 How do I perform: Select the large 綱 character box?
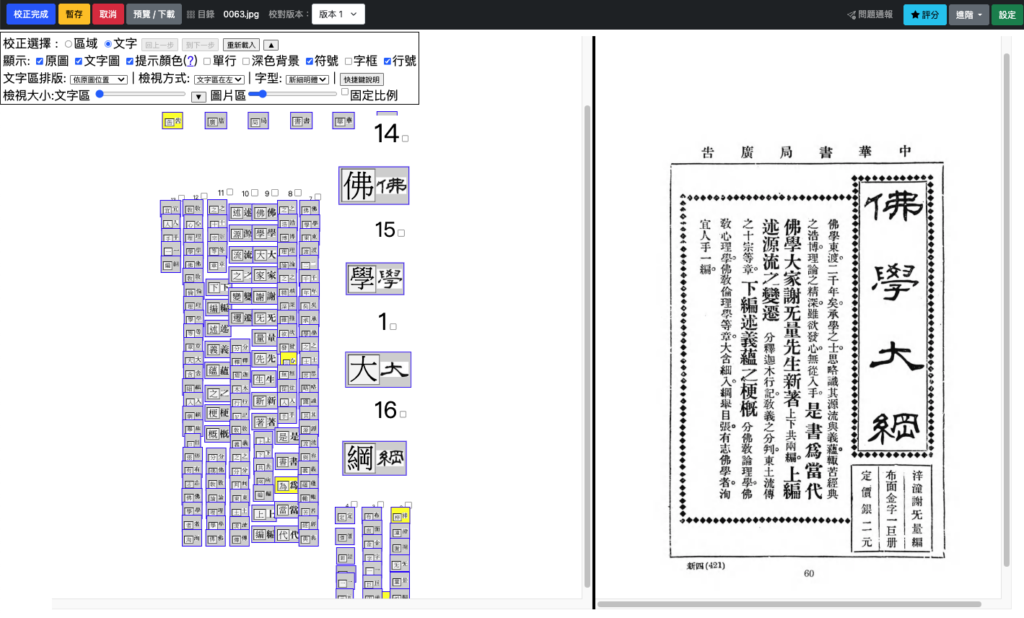click(x=374, y=458)
